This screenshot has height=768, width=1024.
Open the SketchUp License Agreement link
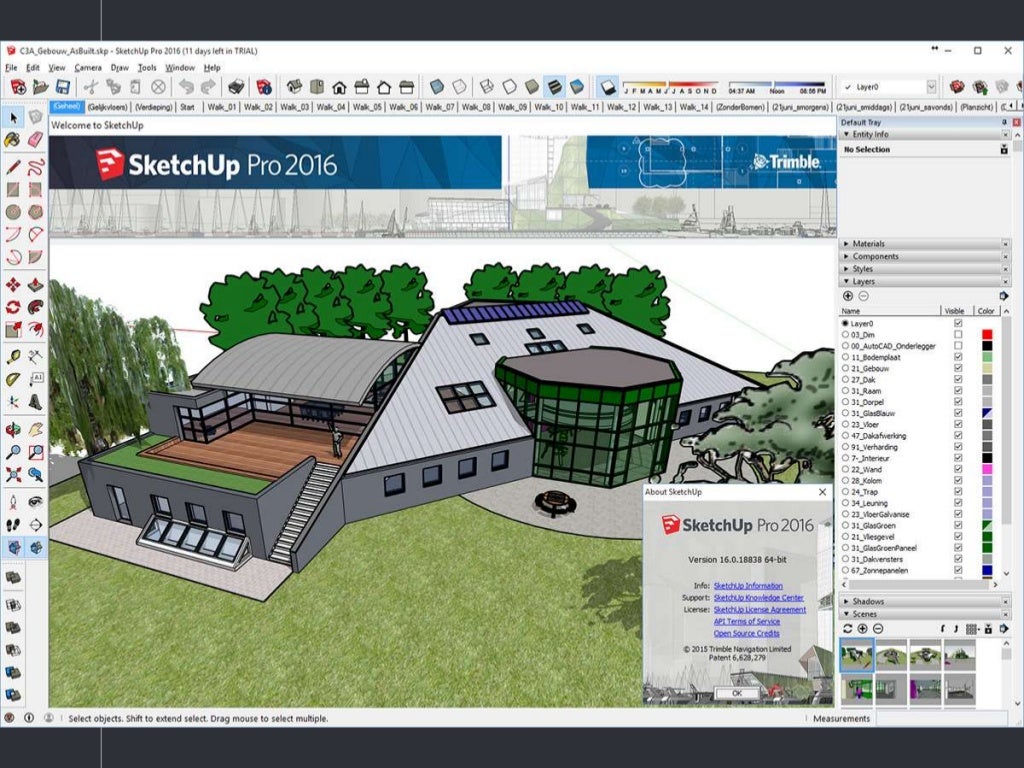click(760, 609)
